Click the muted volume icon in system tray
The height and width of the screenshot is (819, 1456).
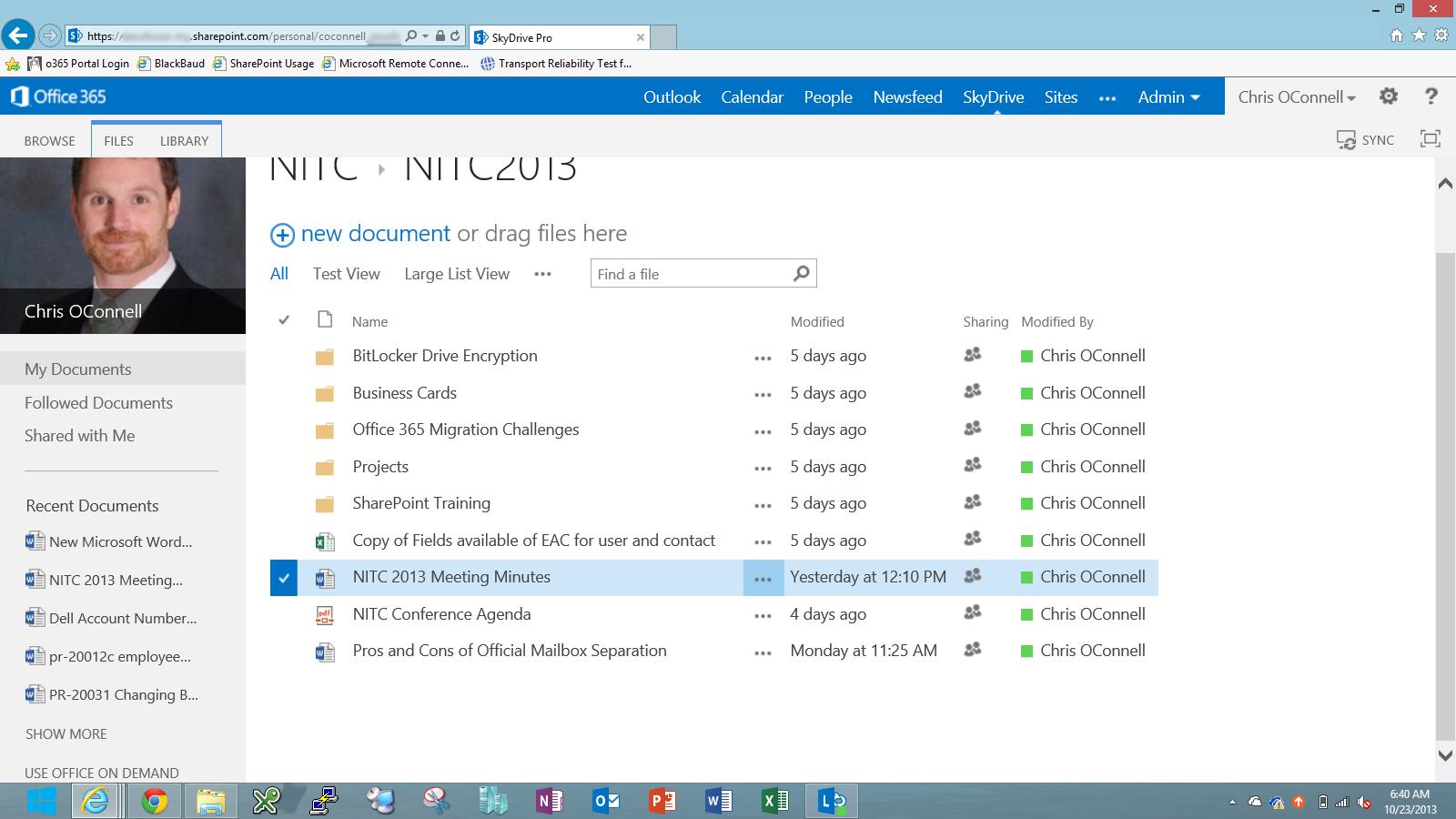click(1364, 802)
